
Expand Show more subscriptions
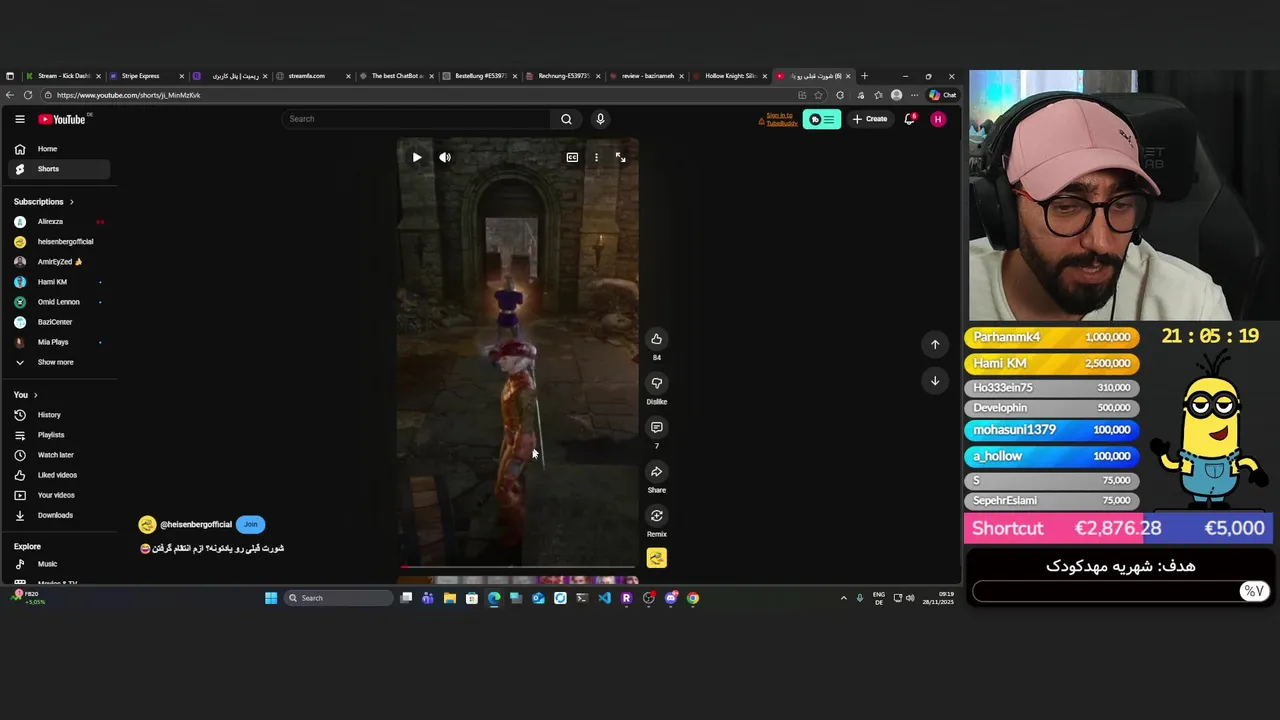(x=60, y=362)
